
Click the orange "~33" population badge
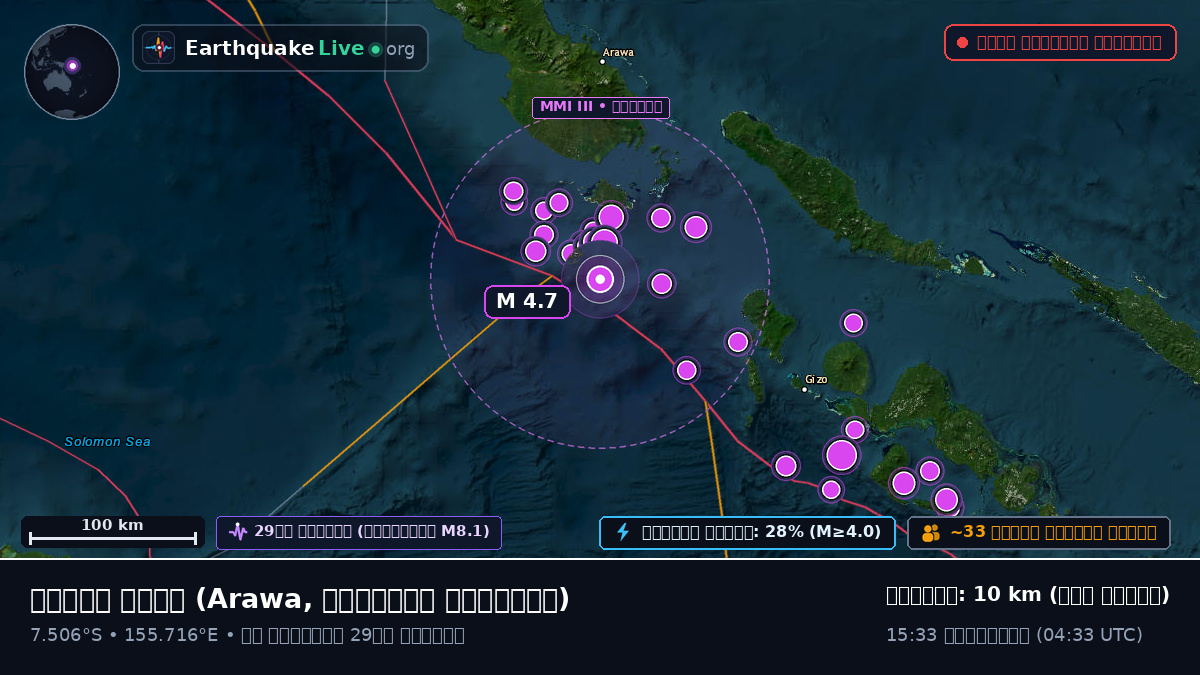(1039, 532)
